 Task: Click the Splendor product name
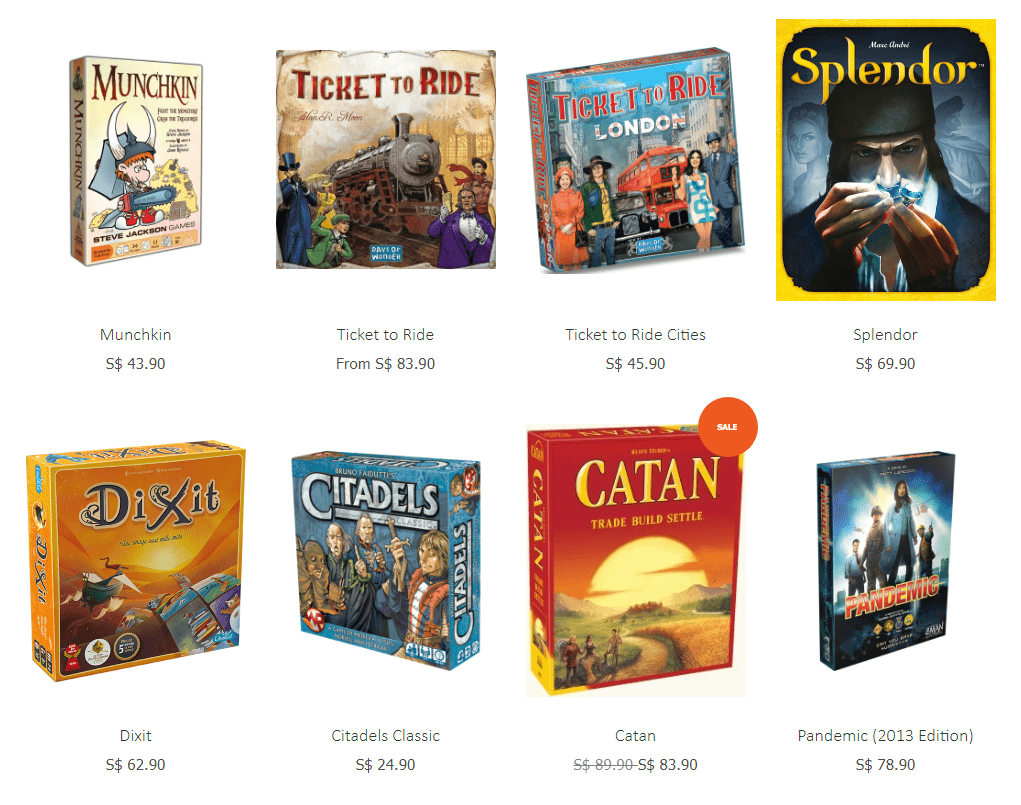[886, 335]
